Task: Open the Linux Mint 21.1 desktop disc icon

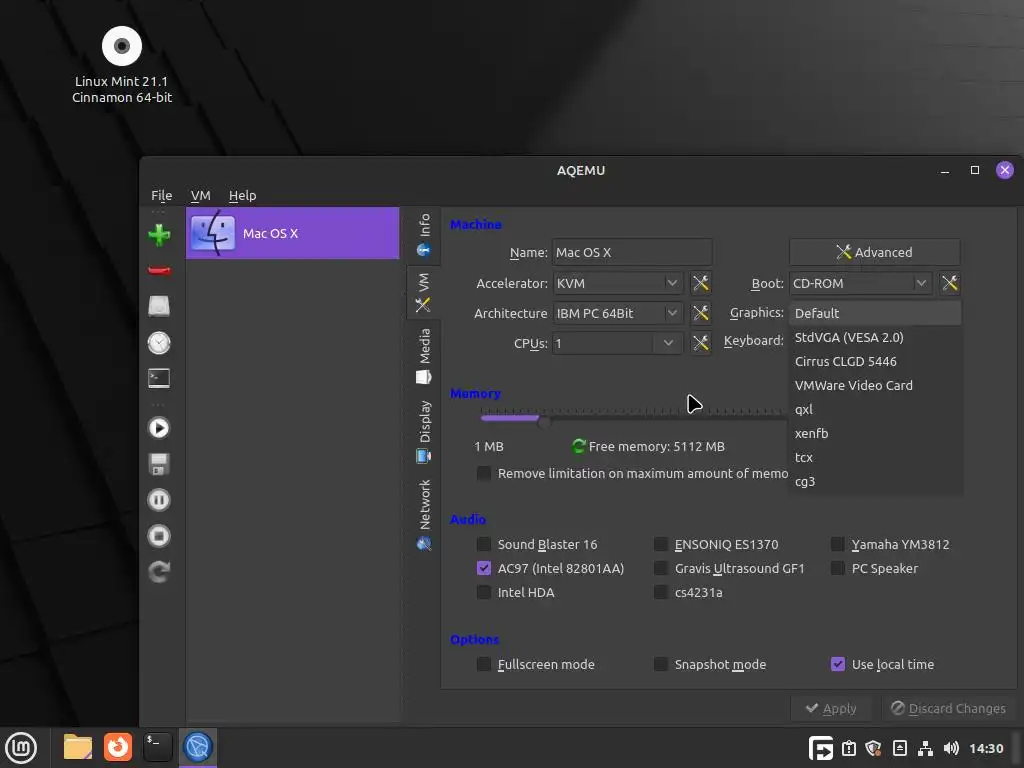Action: pos(122,46)
